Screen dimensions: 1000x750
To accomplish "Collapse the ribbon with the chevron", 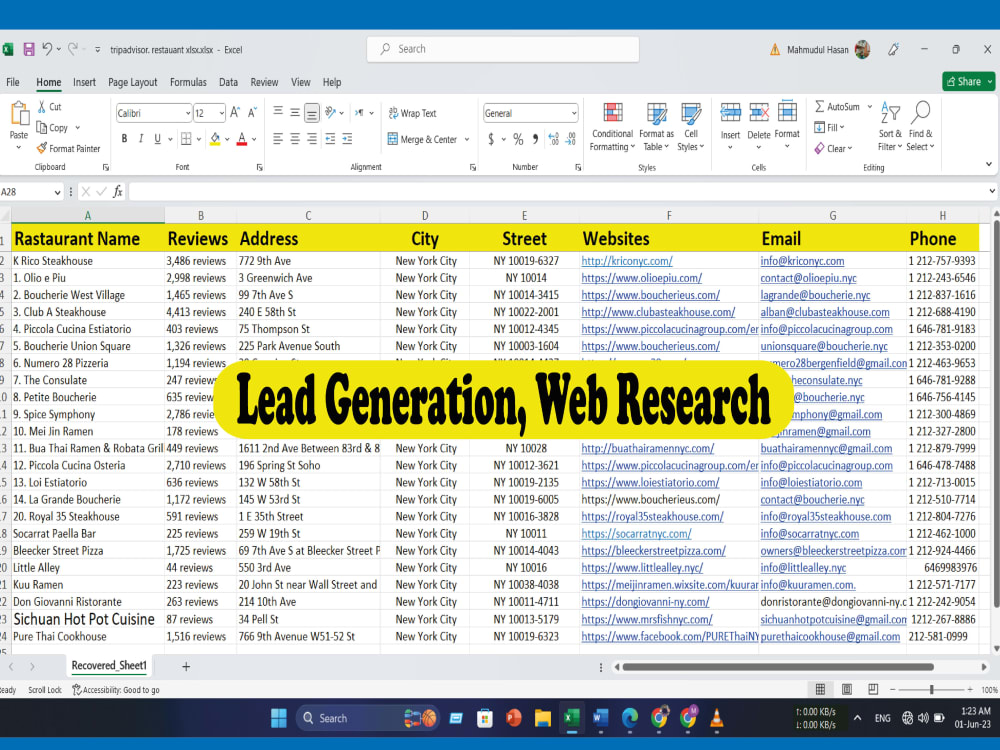I will point(989,165).
